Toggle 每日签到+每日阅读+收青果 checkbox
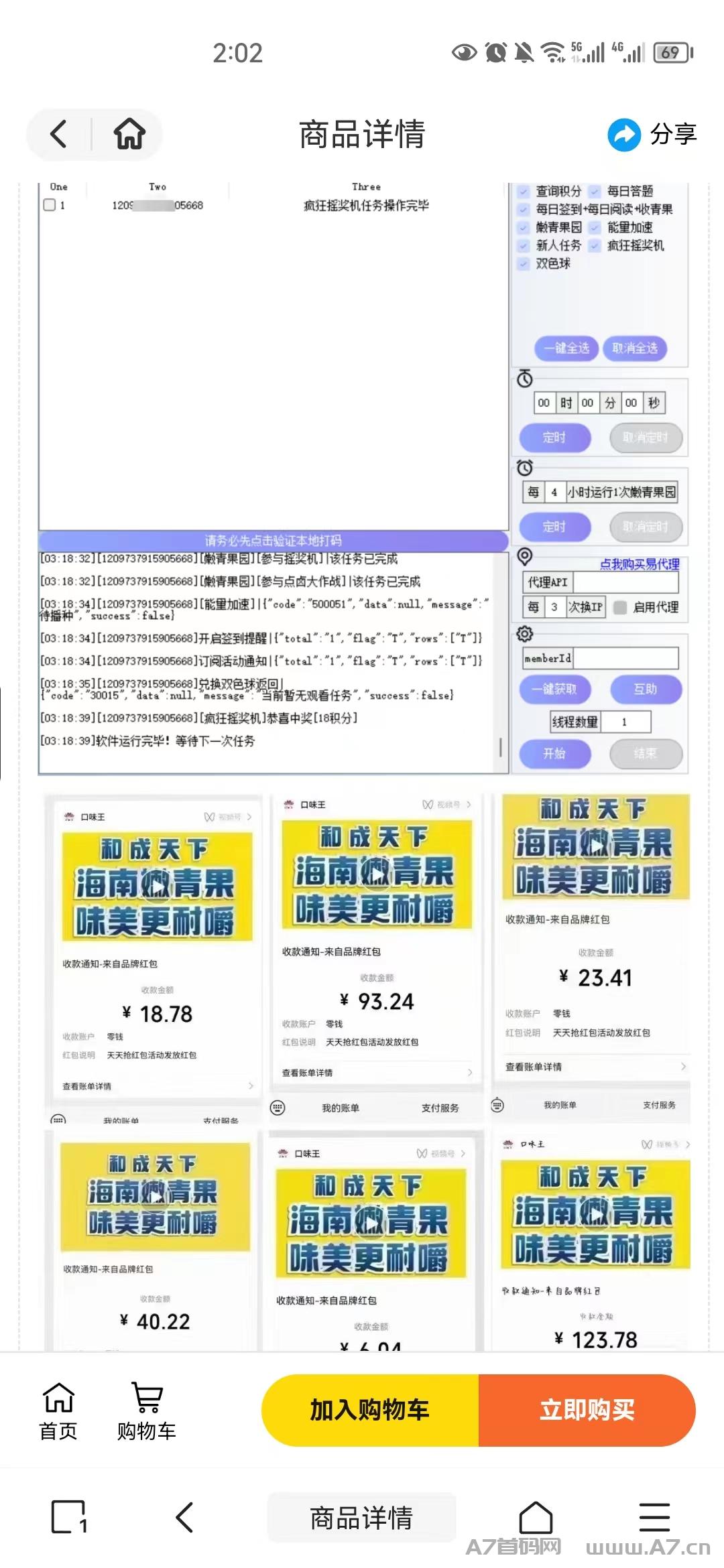This screenshot has width=724, height=1568. click(x=523, y=210)
